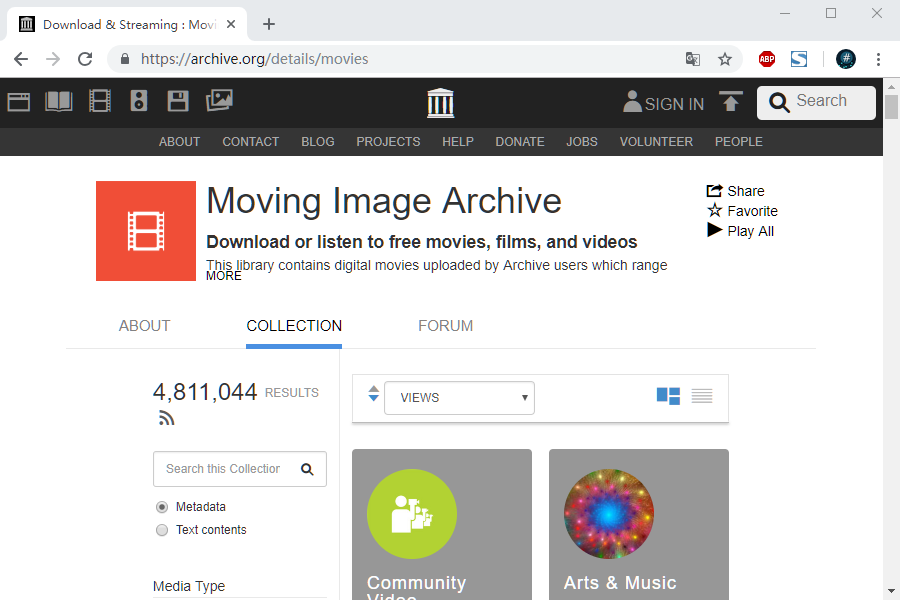This screenshot has height=600, width=900.
Task: Click the RSS feed icon
Action: click(166, 418)
